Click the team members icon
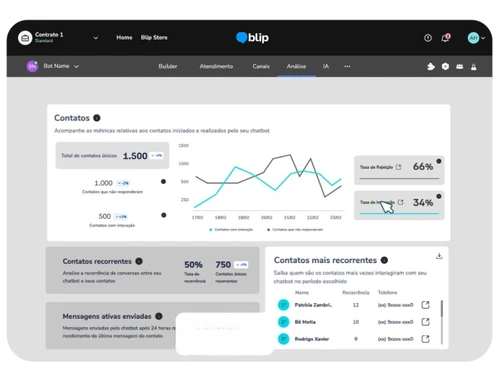 click(460, 67)
